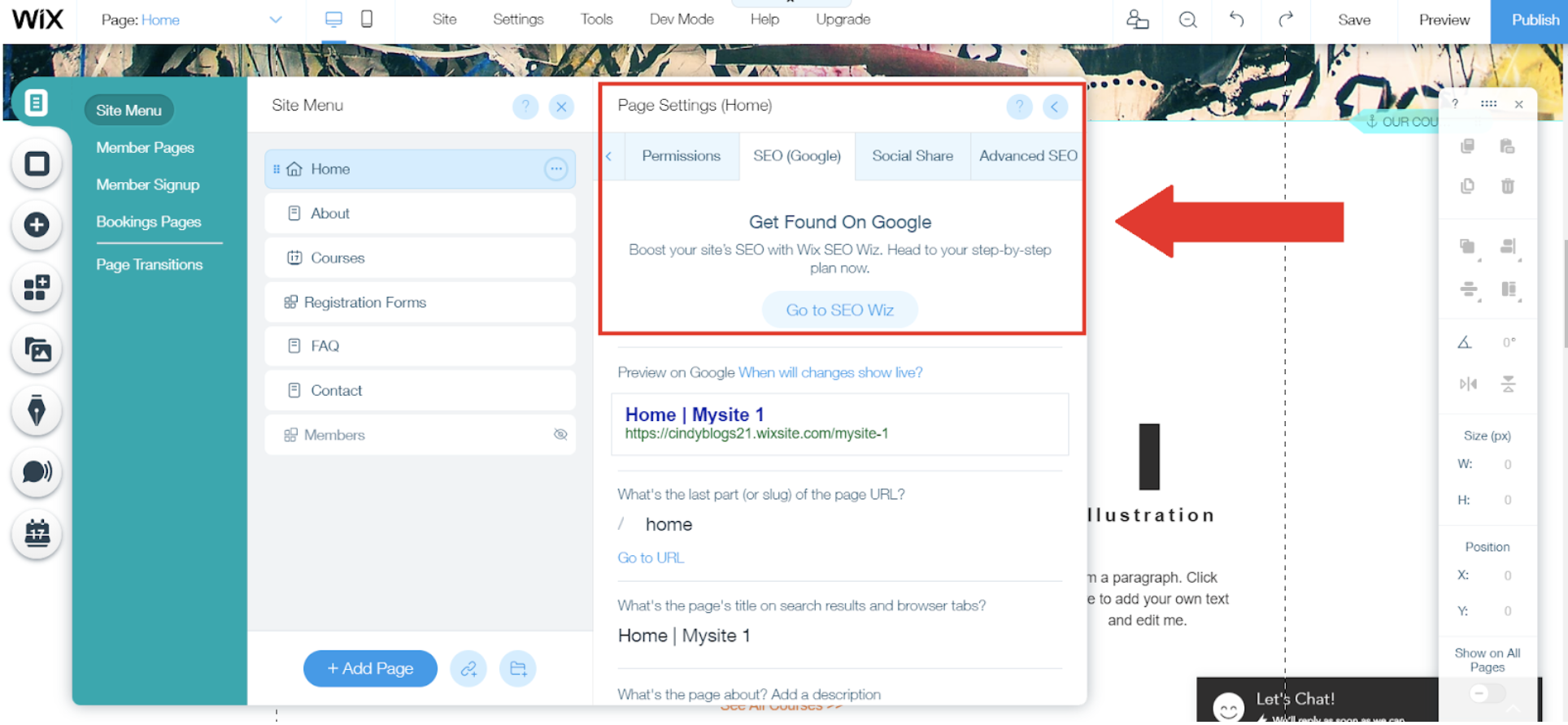
Task: Click the Add Page button
Action: pos(370,669)
